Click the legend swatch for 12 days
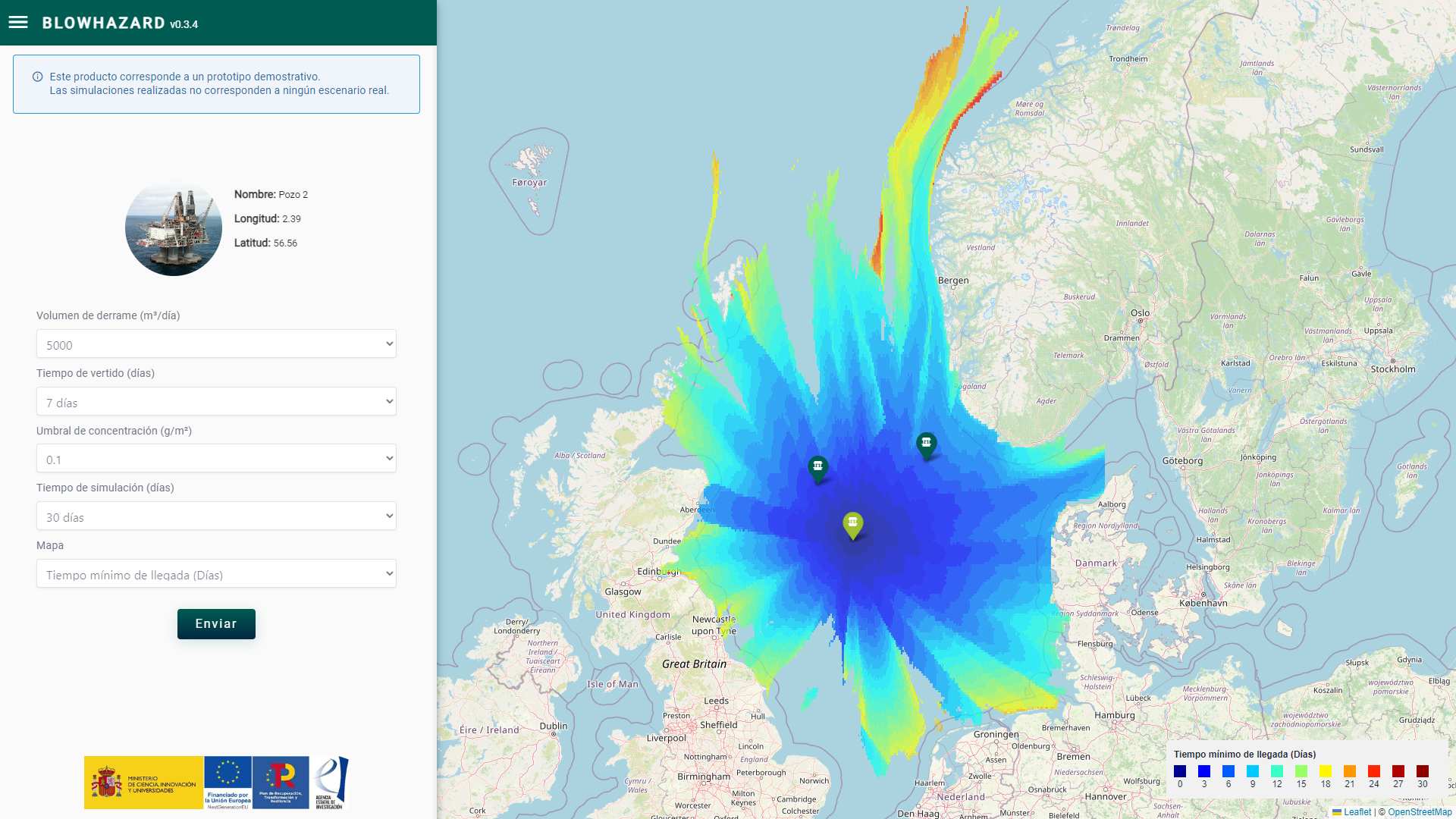This screenshot has width=1456, height=819. point(1277,771)
